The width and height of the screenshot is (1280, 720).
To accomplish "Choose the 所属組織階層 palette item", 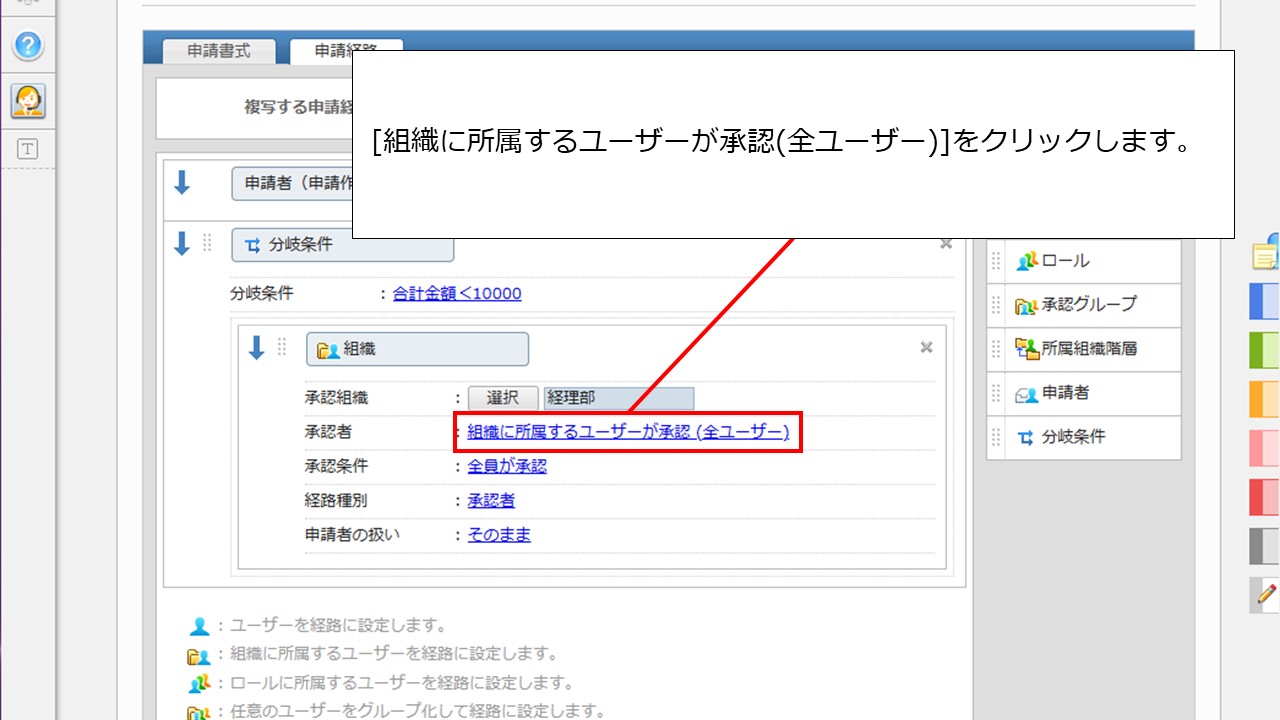I will pyautogui.click(x=1088, y=349).
